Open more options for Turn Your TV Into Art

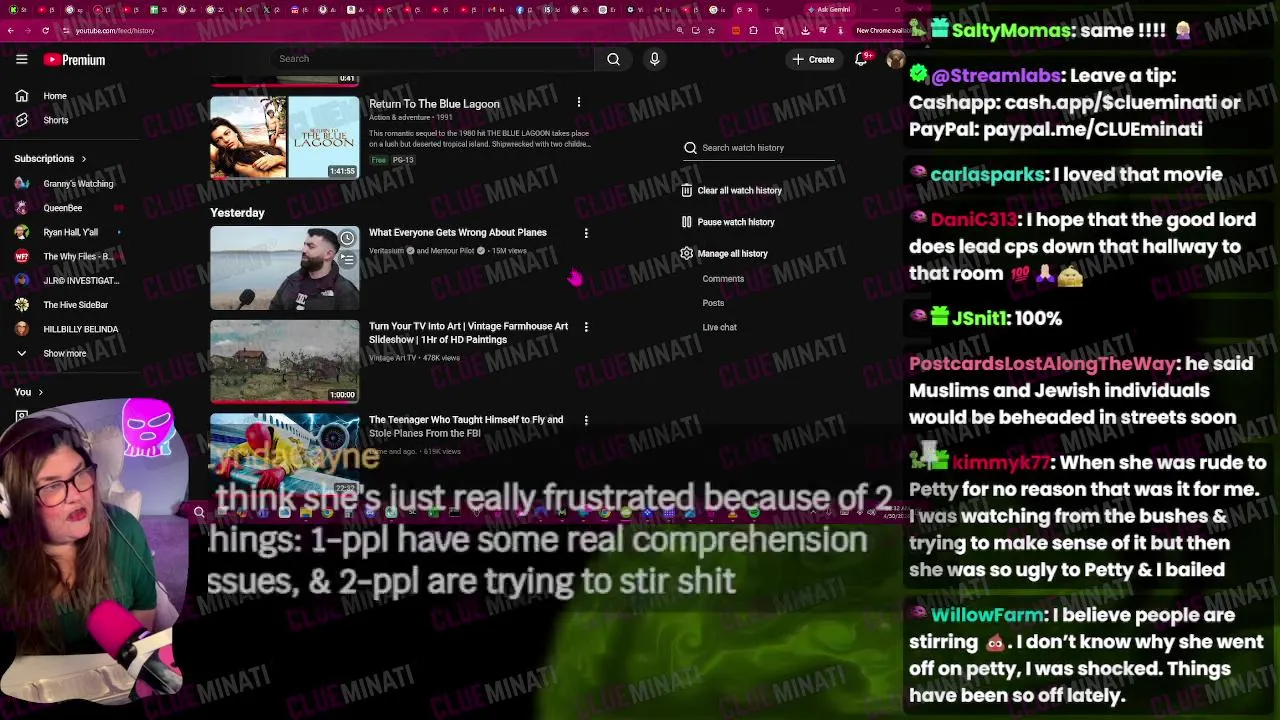(x=586, y=327)
